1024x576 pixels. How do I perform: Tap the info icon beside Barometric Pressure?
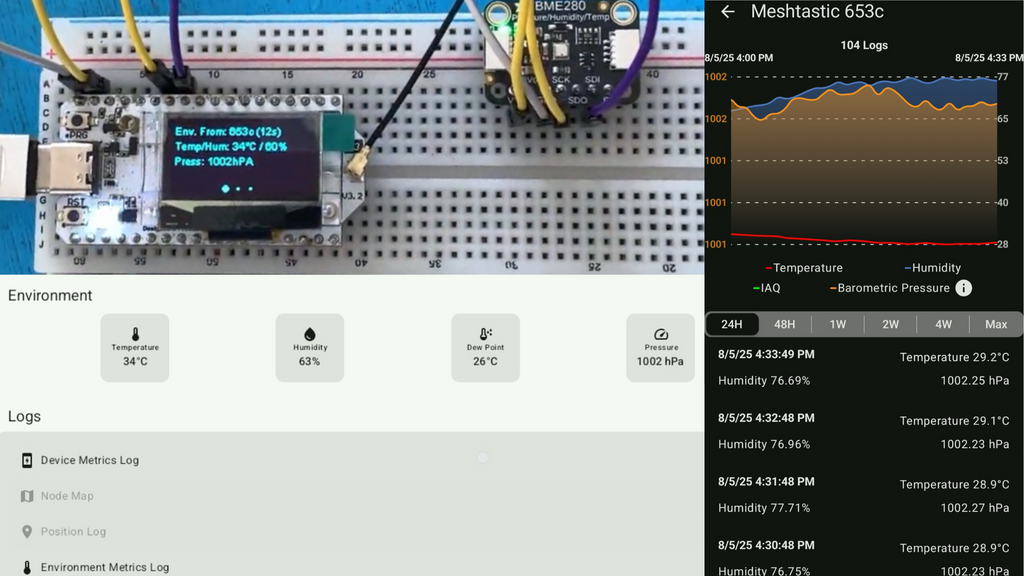click(x=962, y=288)
